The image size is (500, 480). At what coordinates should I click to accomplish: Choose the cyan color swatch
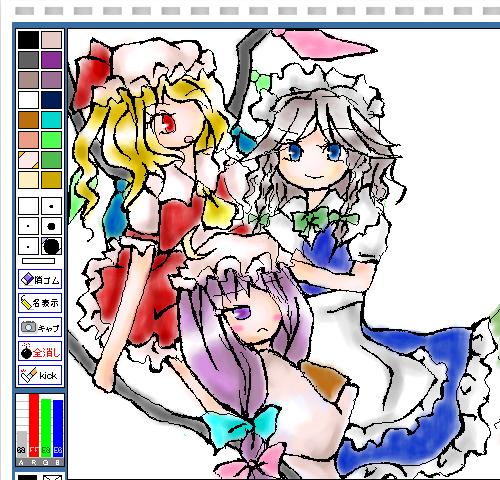point(52,120)
